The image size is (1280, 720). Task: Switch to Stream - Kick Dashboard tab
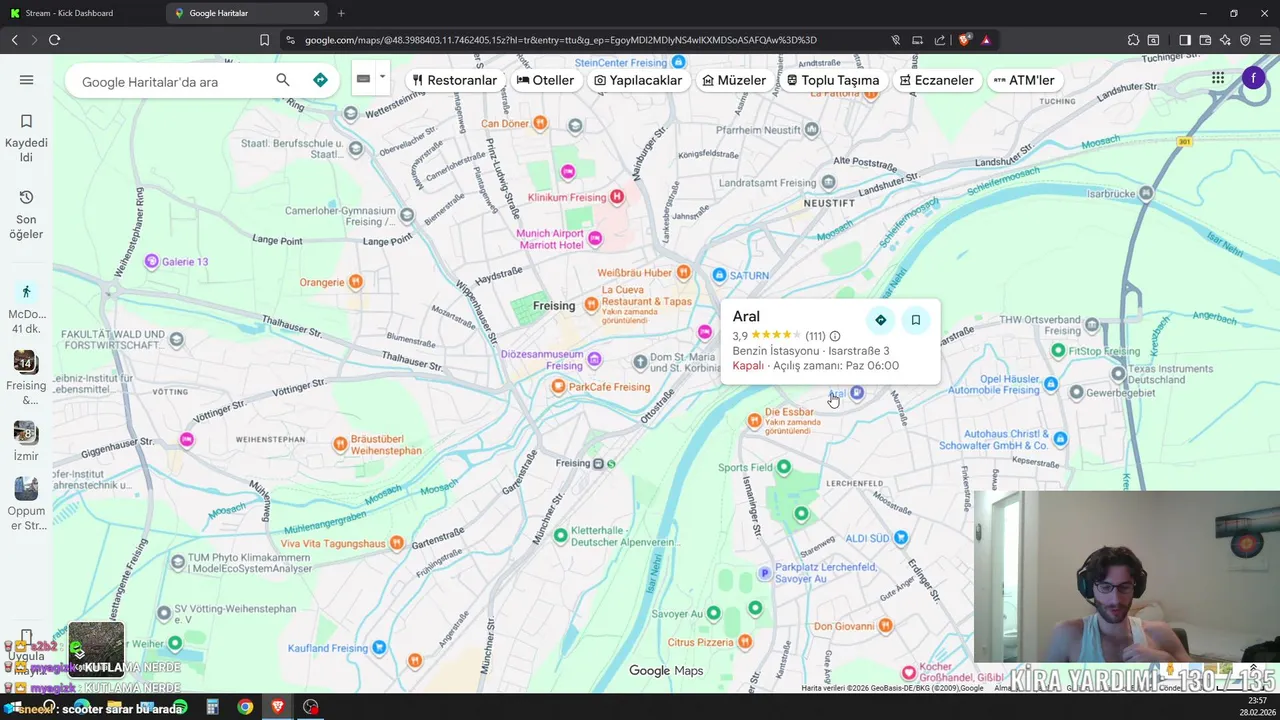pos(84,13)
